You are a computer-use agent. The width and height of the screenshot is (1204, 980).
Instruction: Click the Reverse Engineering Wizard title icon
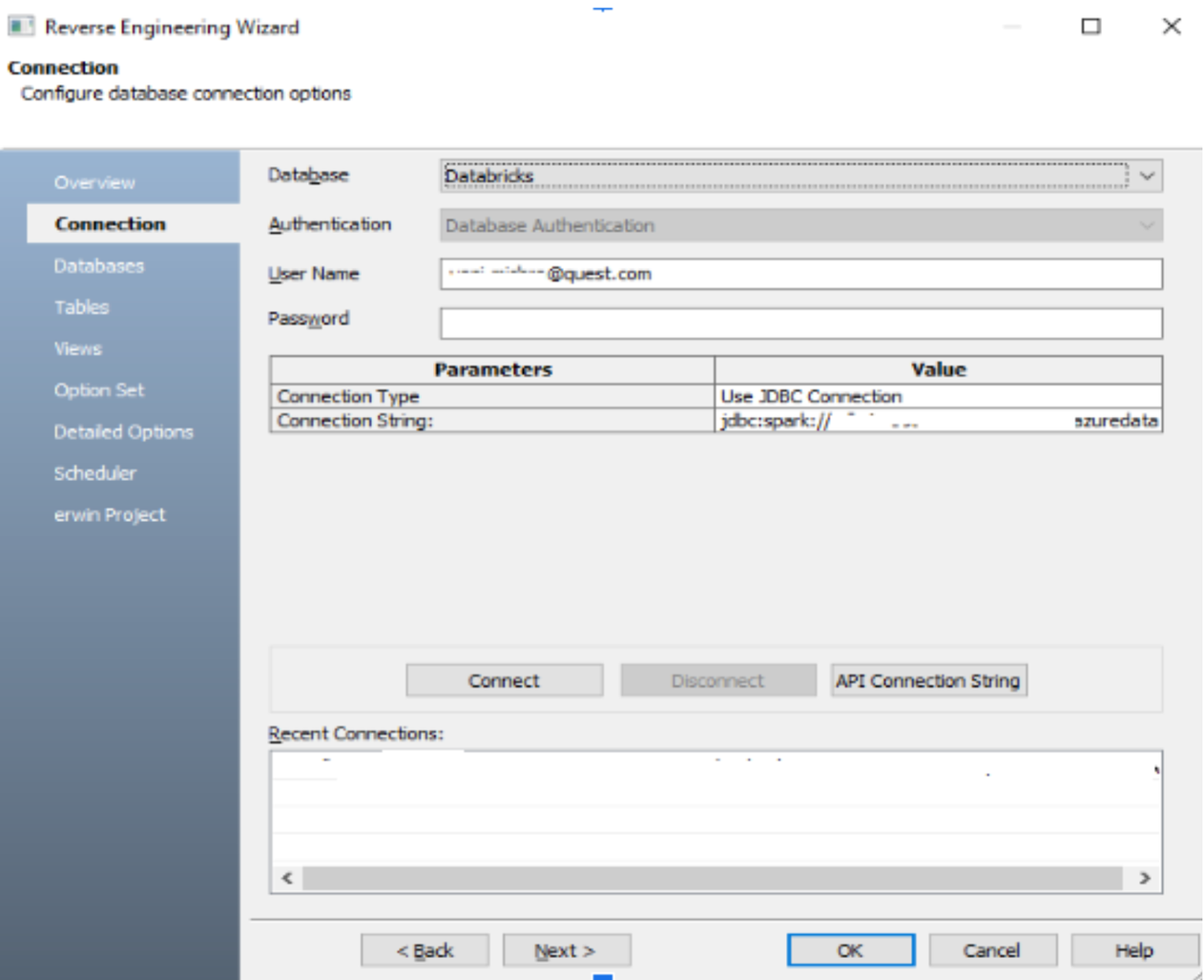coord(21,27)
